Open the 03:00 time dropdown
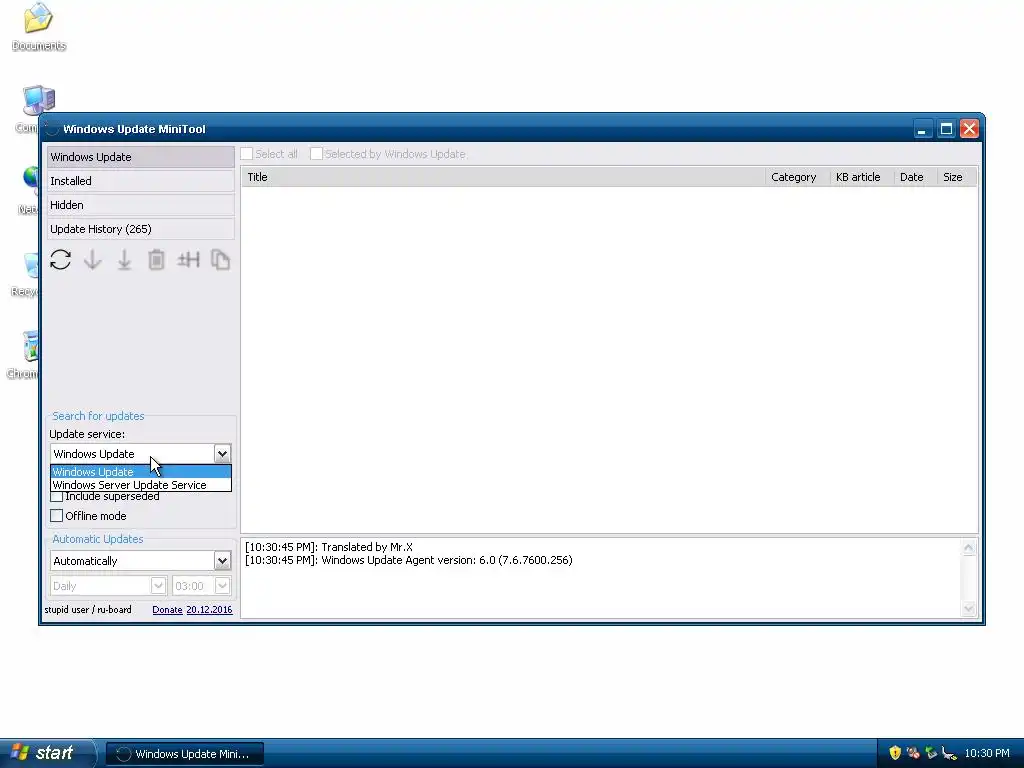 [222, 586]
